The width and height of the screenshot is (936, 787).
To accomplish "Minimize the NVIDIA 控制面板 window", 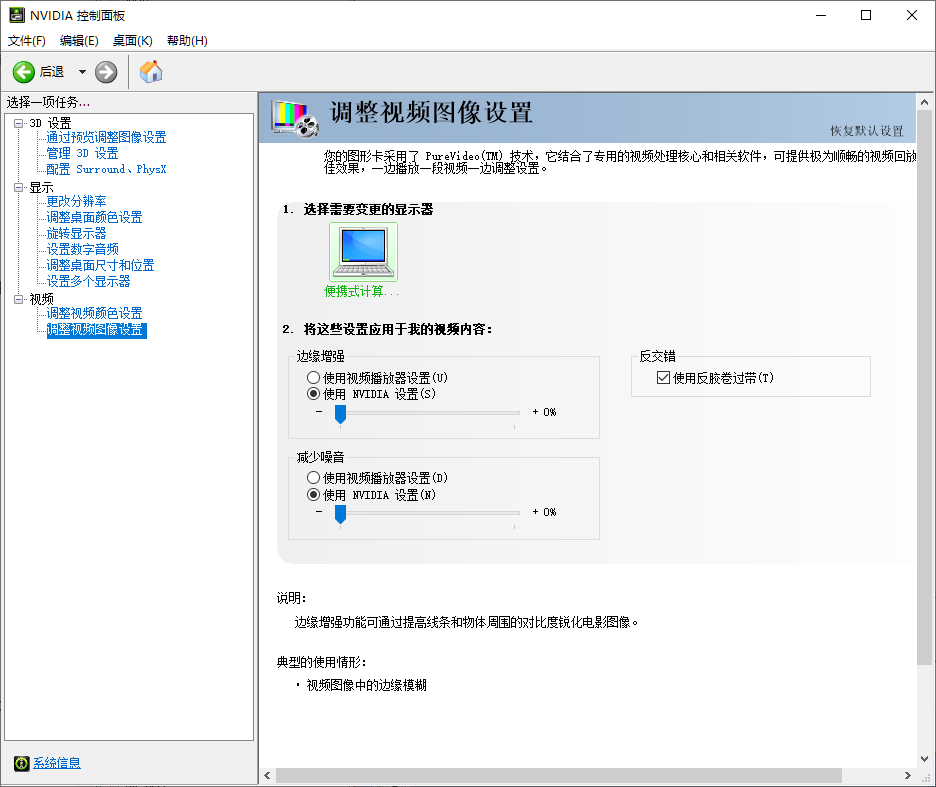I will [x=821, y=16].
